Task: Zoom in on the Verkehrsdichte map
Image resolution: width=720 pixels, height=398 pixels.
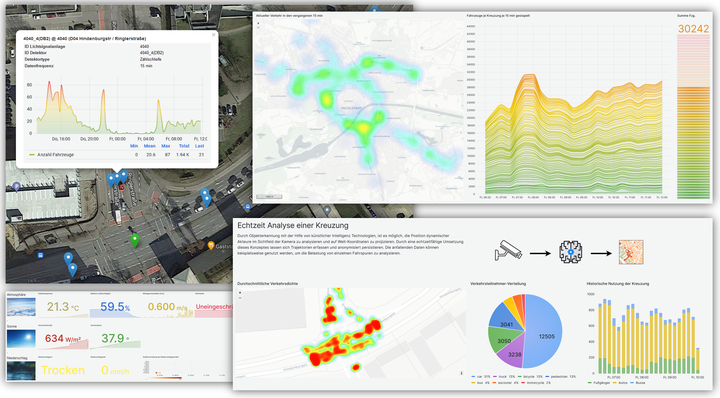Action: [240, 292]
